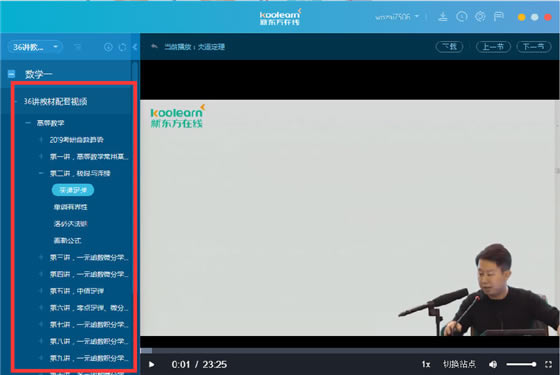Adjust the volume slider in player
Screen dimensions: 560x375
click(521, 364)
